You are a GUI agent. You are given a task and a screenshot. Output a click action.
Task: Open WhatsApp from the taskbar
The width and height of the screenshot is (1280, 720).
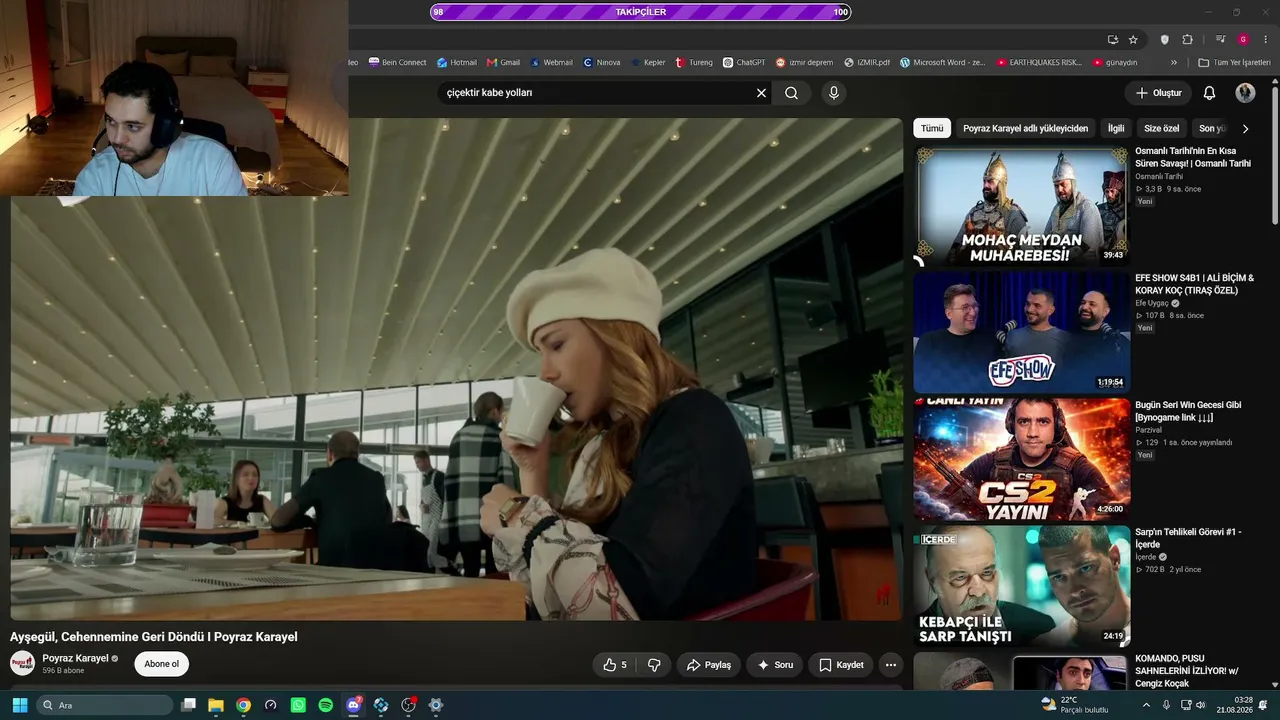click(x=297, y=705)
